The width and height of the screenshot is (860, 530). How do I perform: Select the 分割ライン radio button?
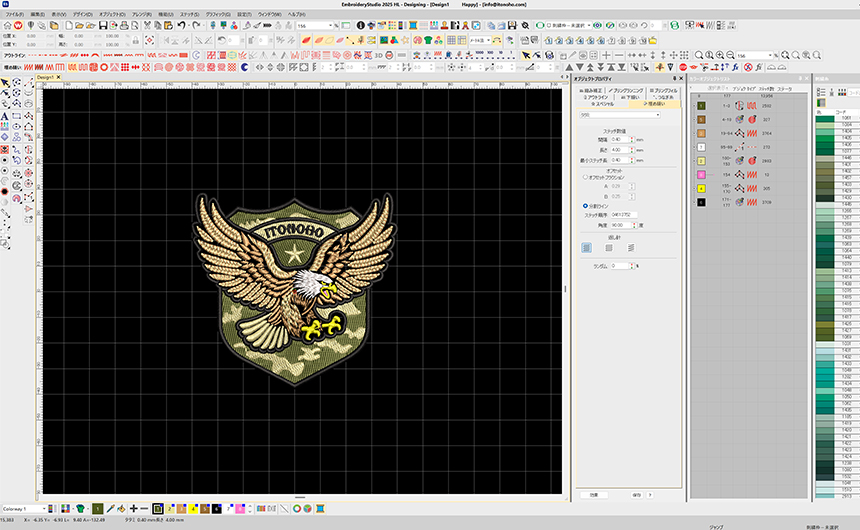pyautogui.click(x=585, y=205)
